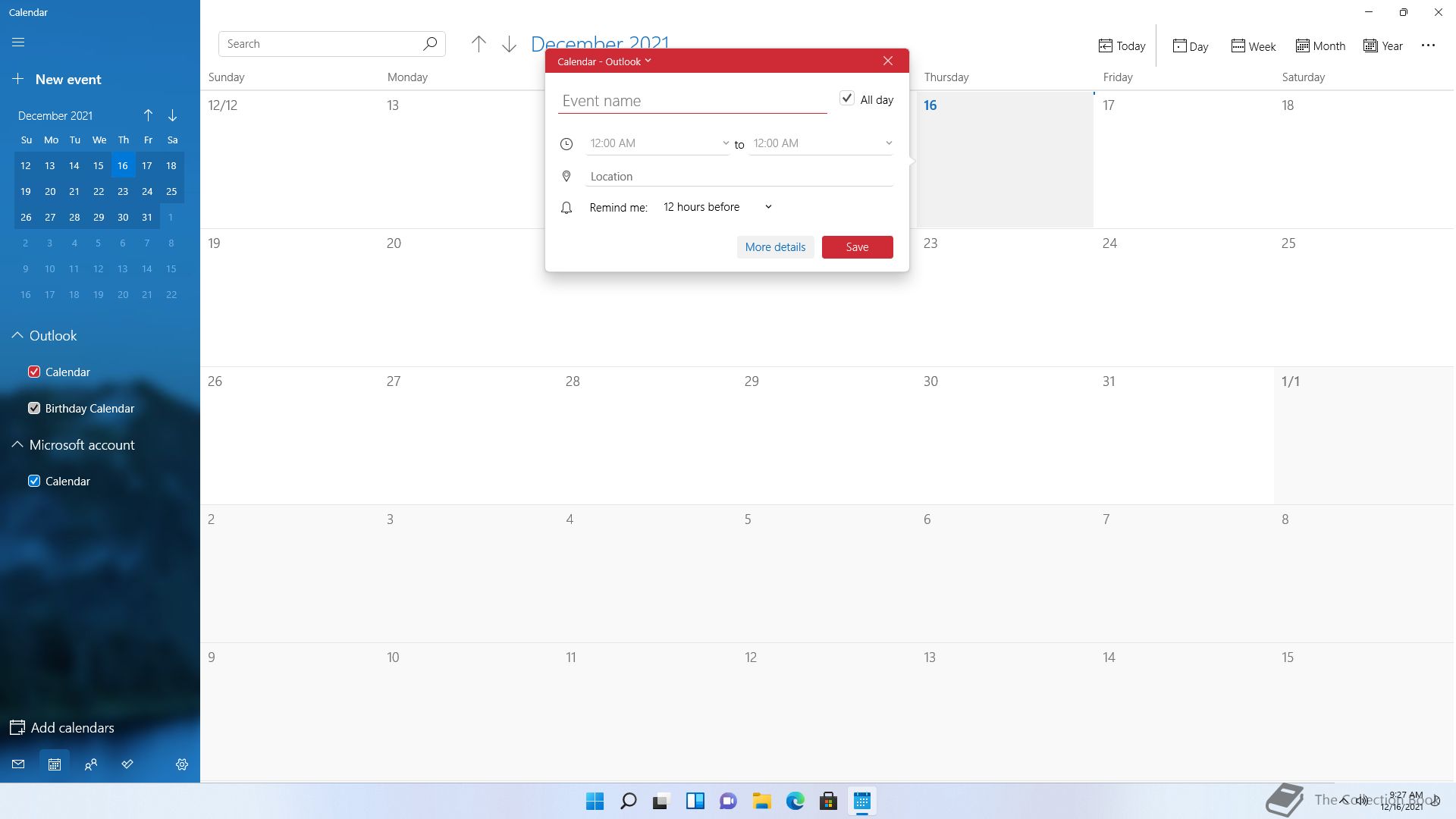Click day 28 cell in main calendar

(x=647, y=436)
